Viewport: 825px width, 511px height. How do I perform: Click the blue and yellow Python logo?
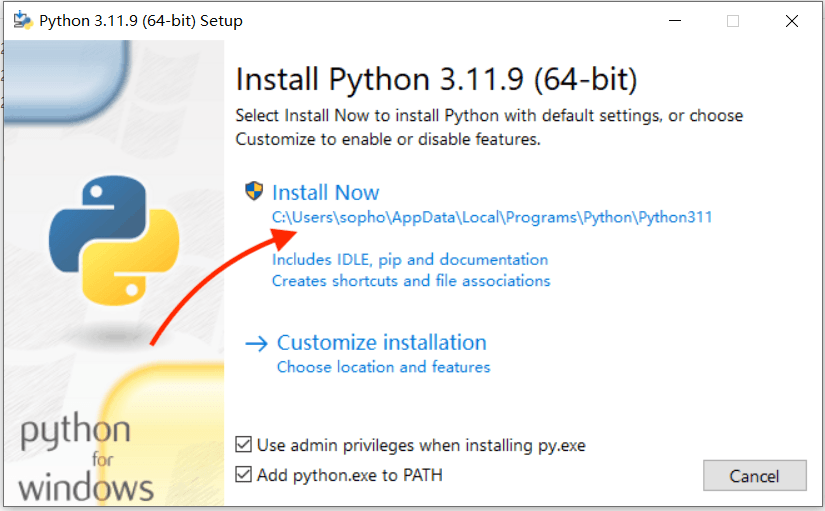114,239
